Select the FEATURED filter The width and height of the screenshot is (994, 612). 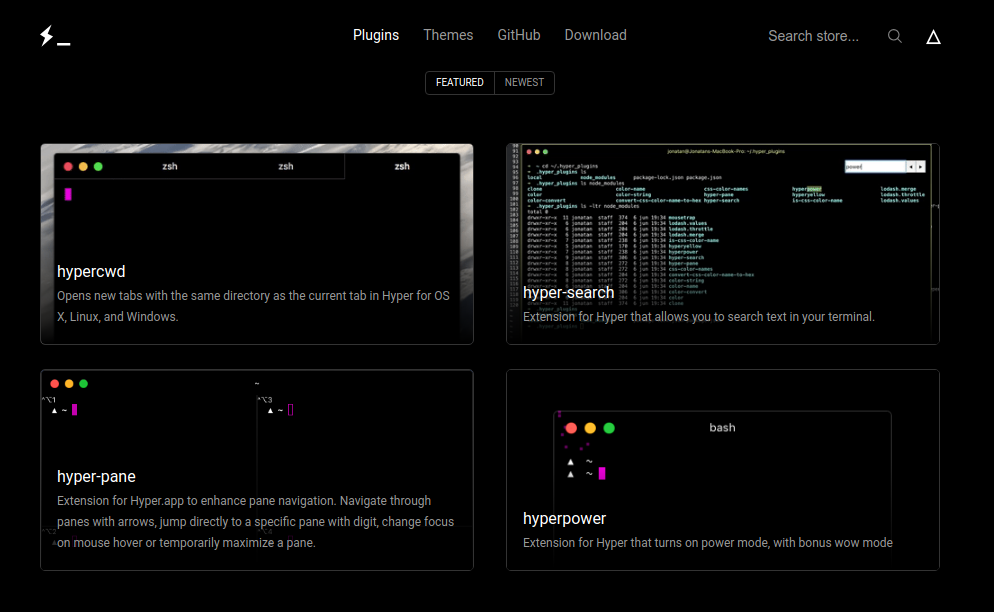coord(459,82)
